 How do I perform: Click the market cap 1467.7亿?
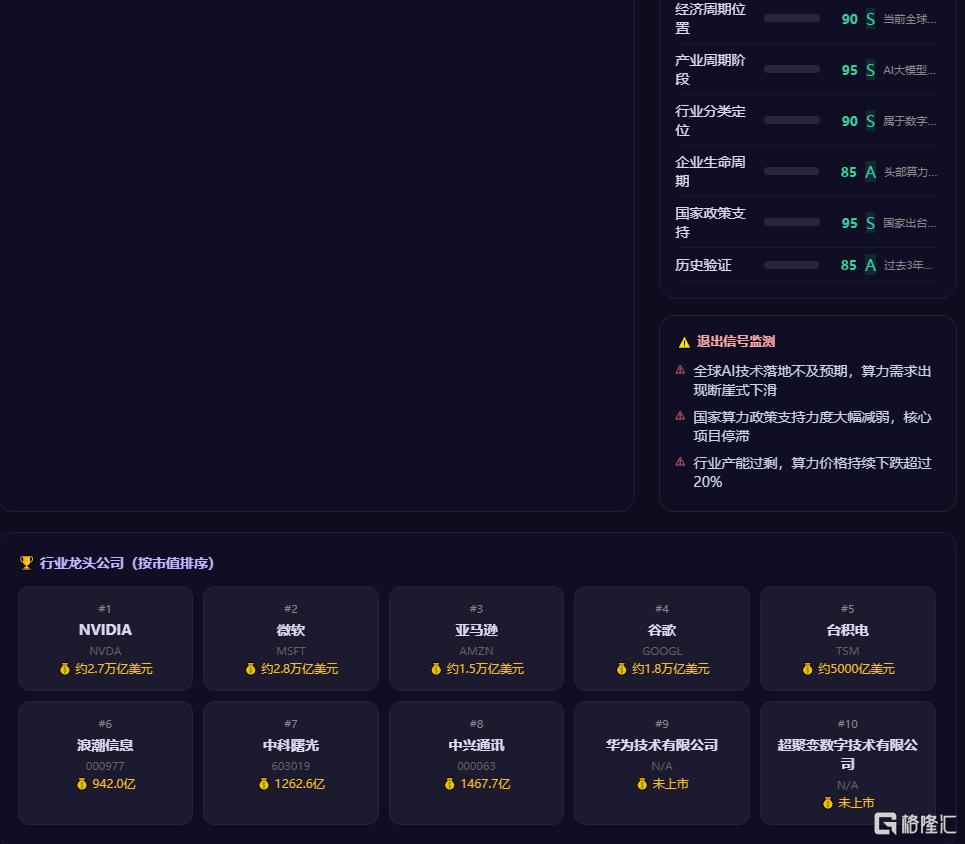click(485, 784)
